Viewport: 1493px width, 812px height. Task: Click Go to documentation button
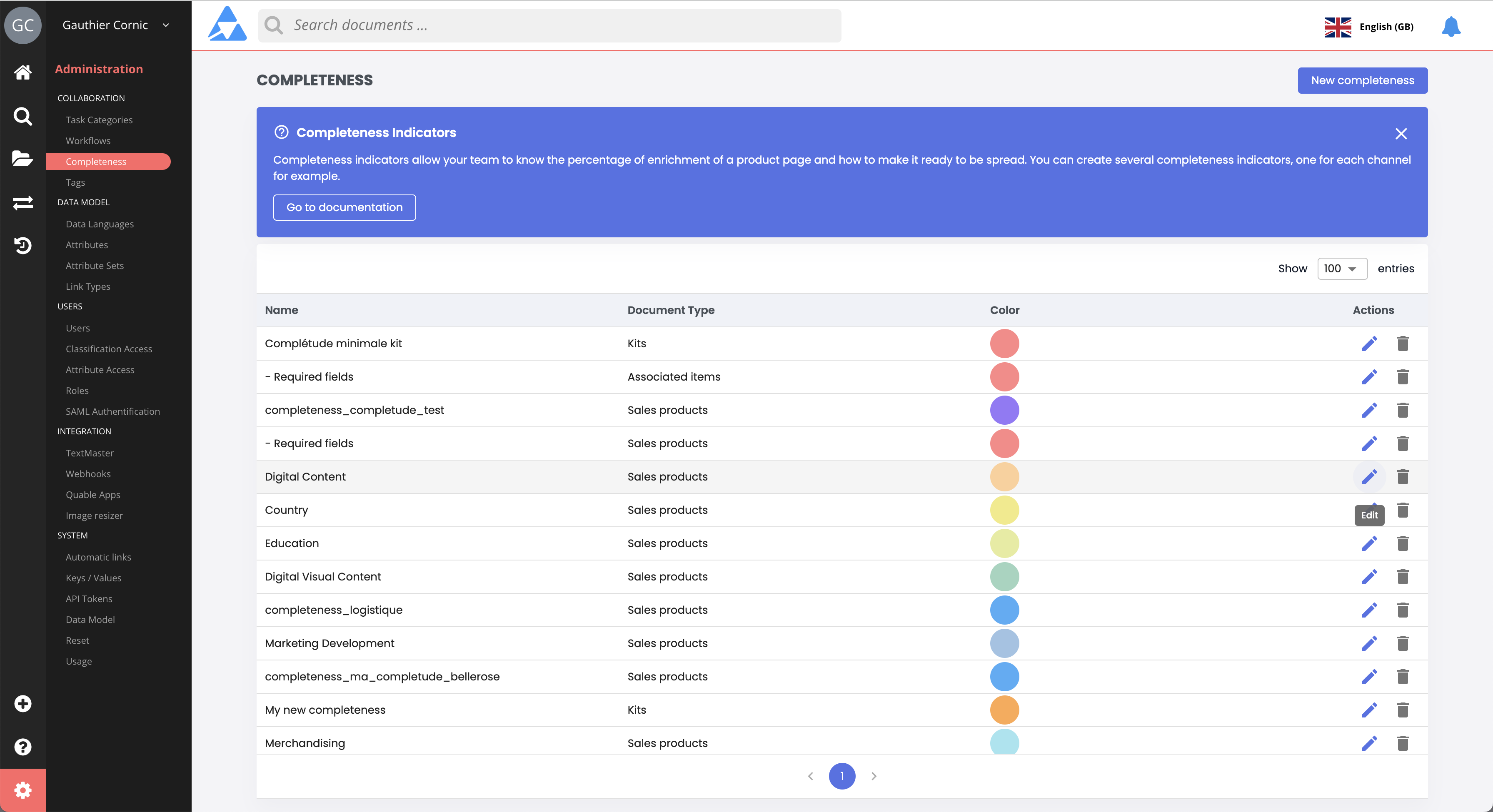point(344,207)
